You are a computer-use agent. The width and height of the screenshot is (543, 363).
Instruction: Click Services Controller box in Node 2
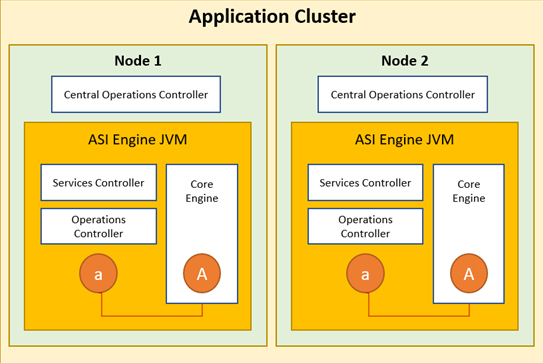tap(365, 183)
